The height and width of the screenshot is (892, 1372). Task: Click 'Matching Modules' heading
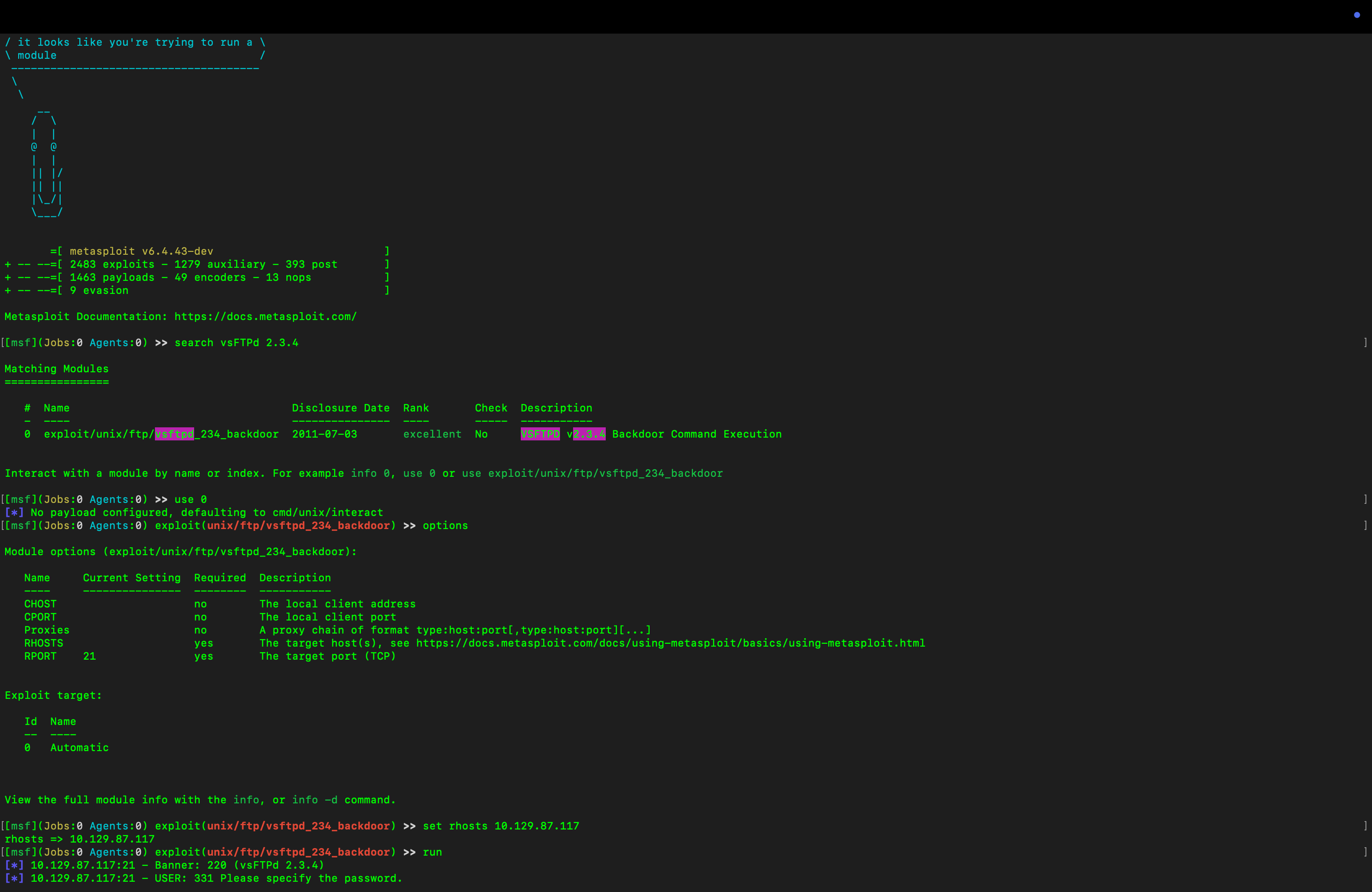56,369
